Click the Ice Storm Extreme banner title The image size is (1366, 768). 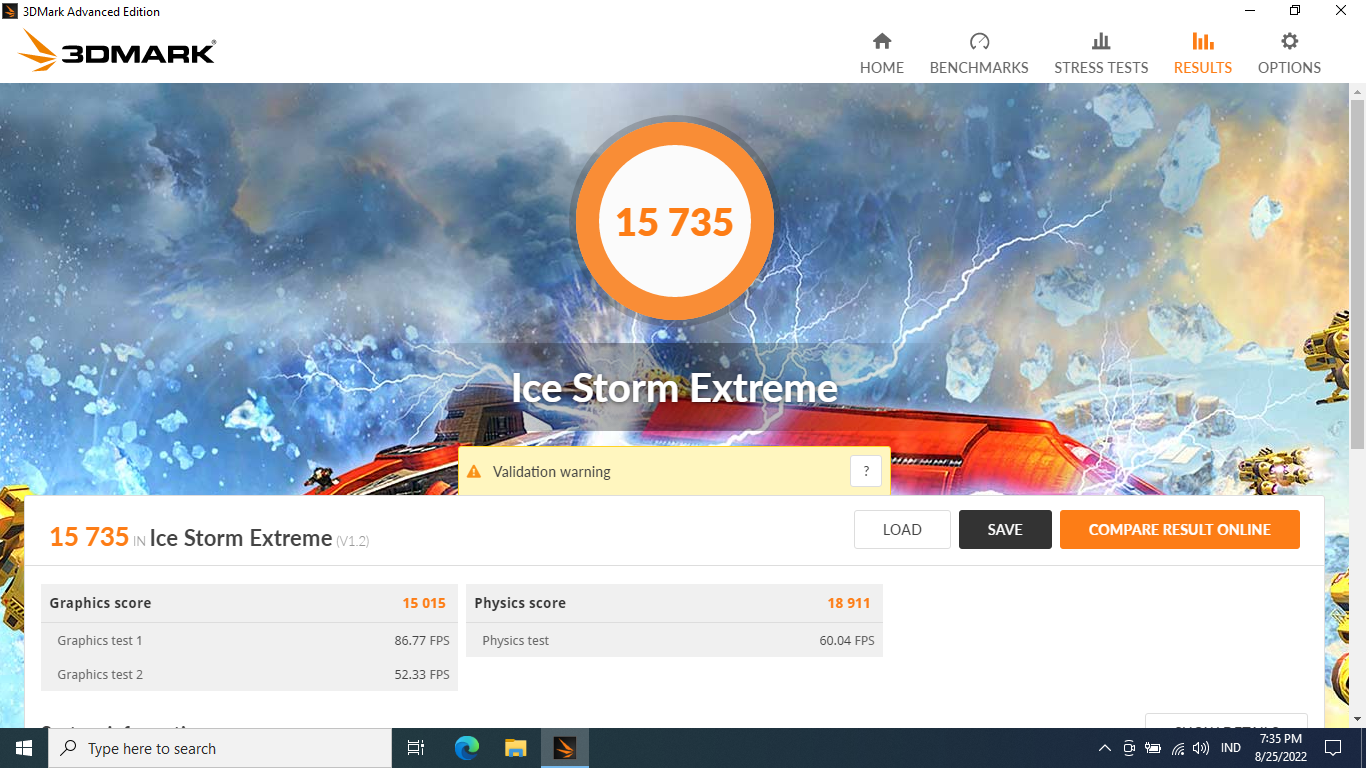click(x=675, y=388)
